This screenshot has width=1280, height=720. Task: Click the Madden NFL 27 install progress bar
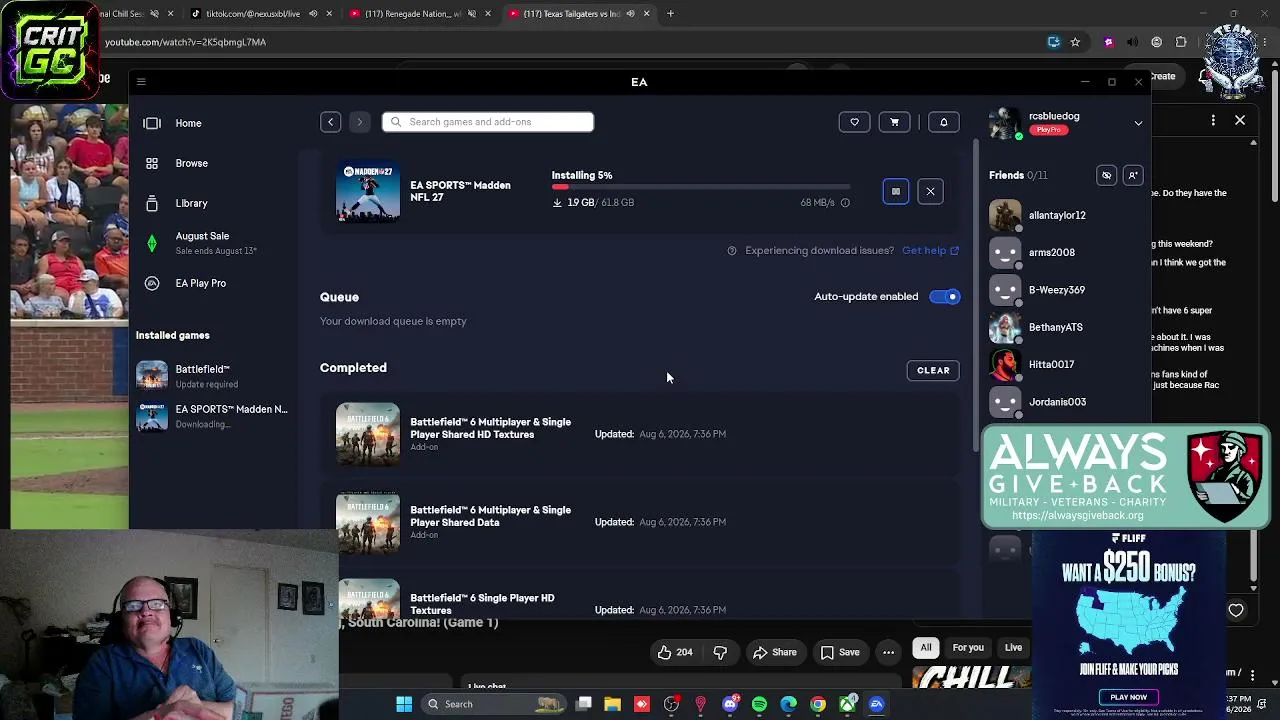click(701, 187)
